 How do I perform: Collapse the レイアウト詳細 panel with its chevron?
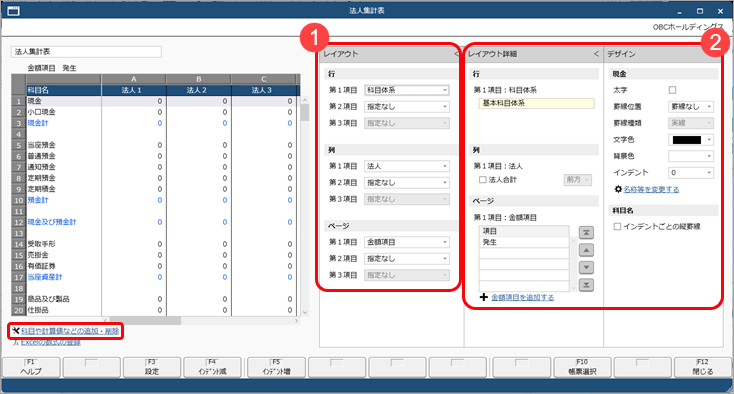(596, 54)
